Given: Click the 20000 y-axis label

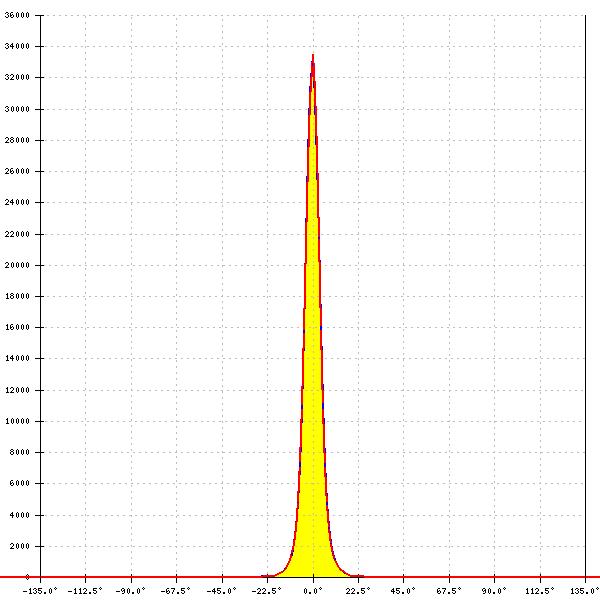Looking at the screenshot, I should [x=17, y=265].
